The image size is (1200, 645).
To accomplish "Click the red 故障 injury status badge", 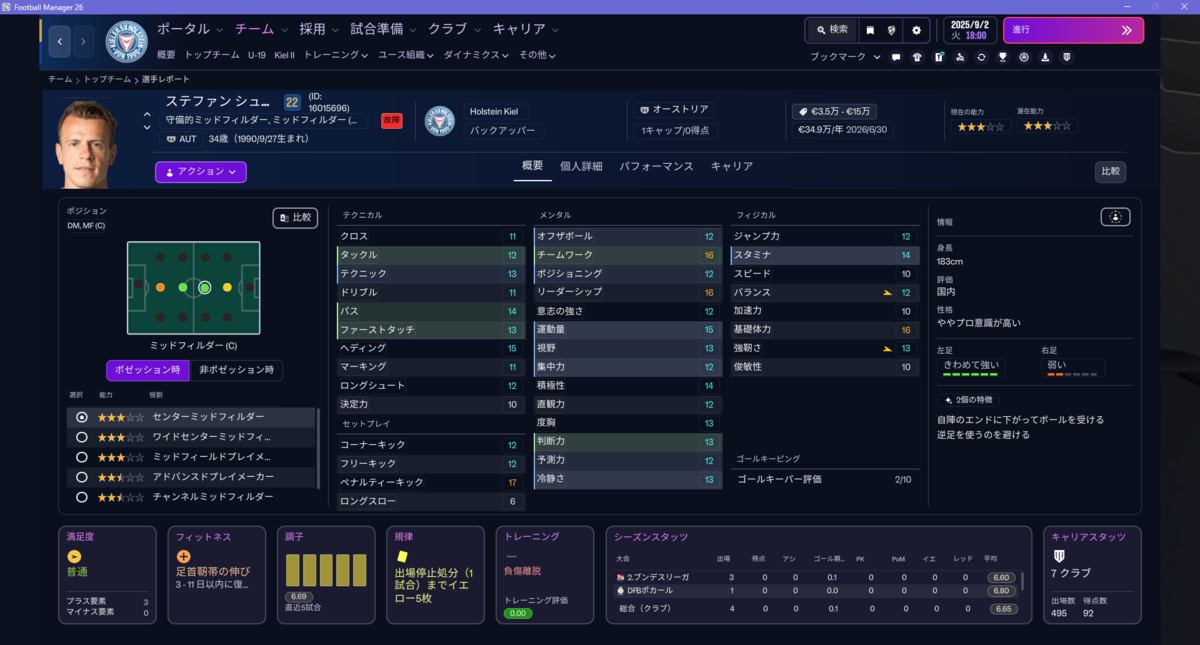I will click(391, 120).
